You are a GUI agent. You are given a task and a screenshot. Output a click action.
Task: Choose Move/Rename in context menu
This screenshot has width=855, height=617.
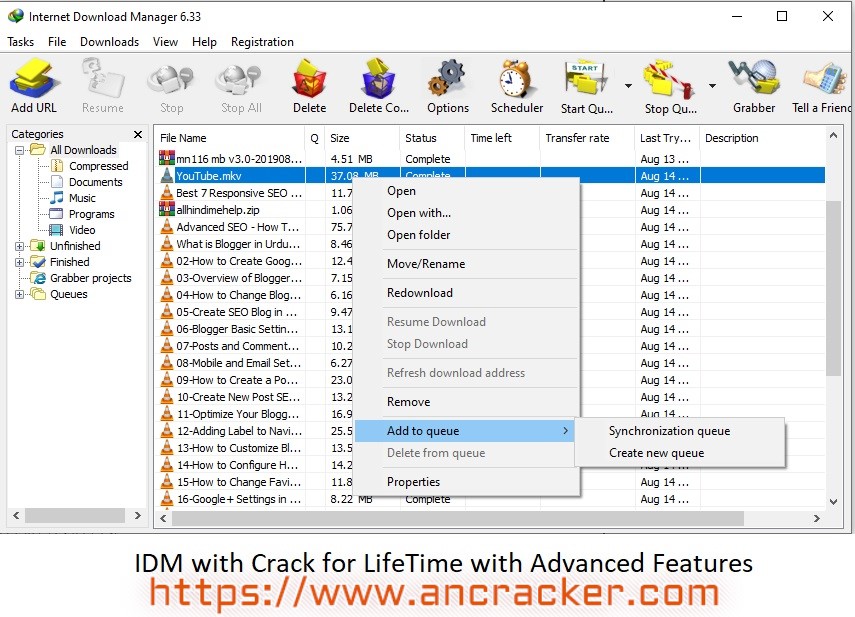(x=426, y=264)
